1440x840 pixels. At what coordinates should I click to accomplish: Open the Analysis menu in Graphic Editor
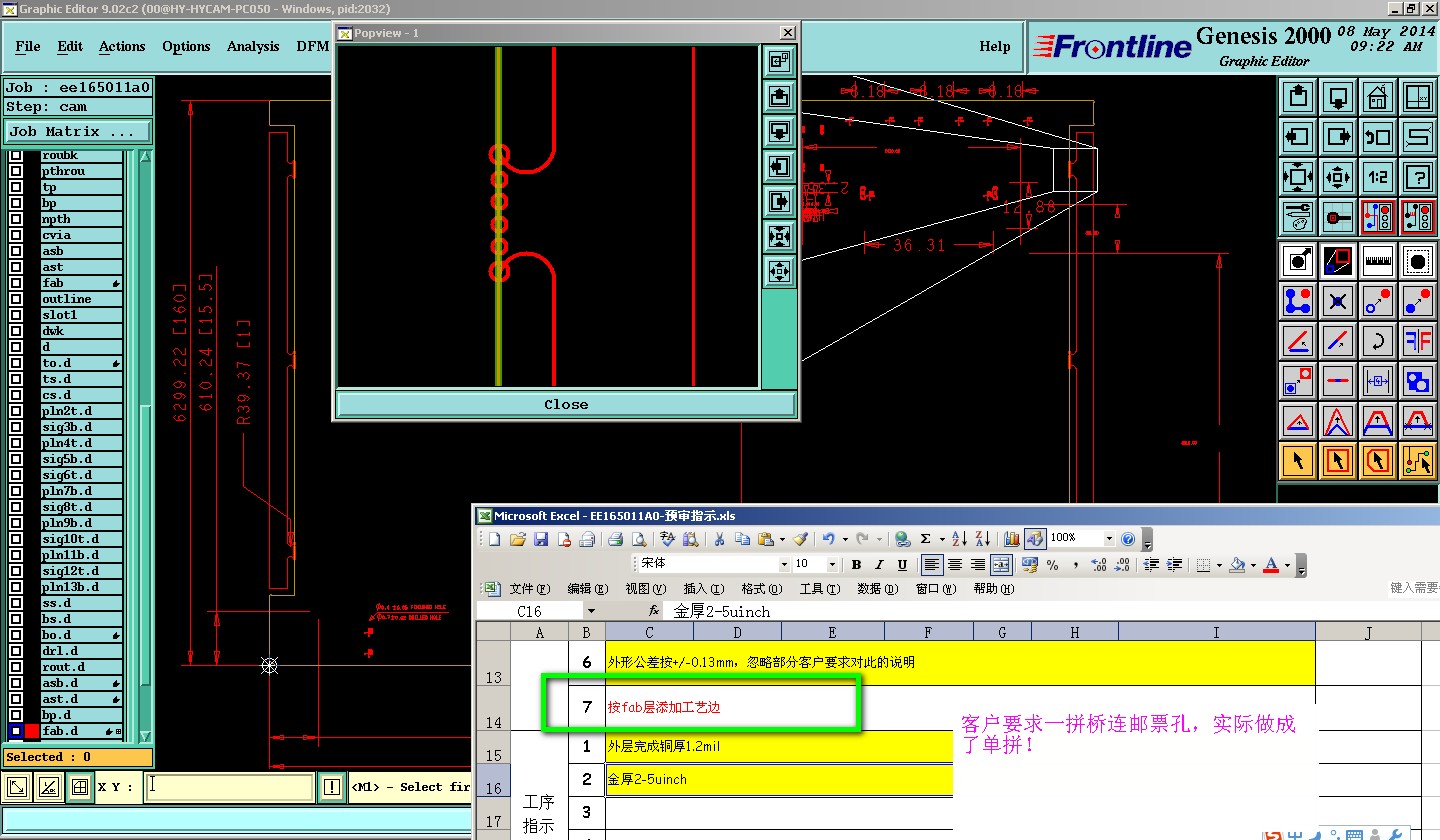253,46
